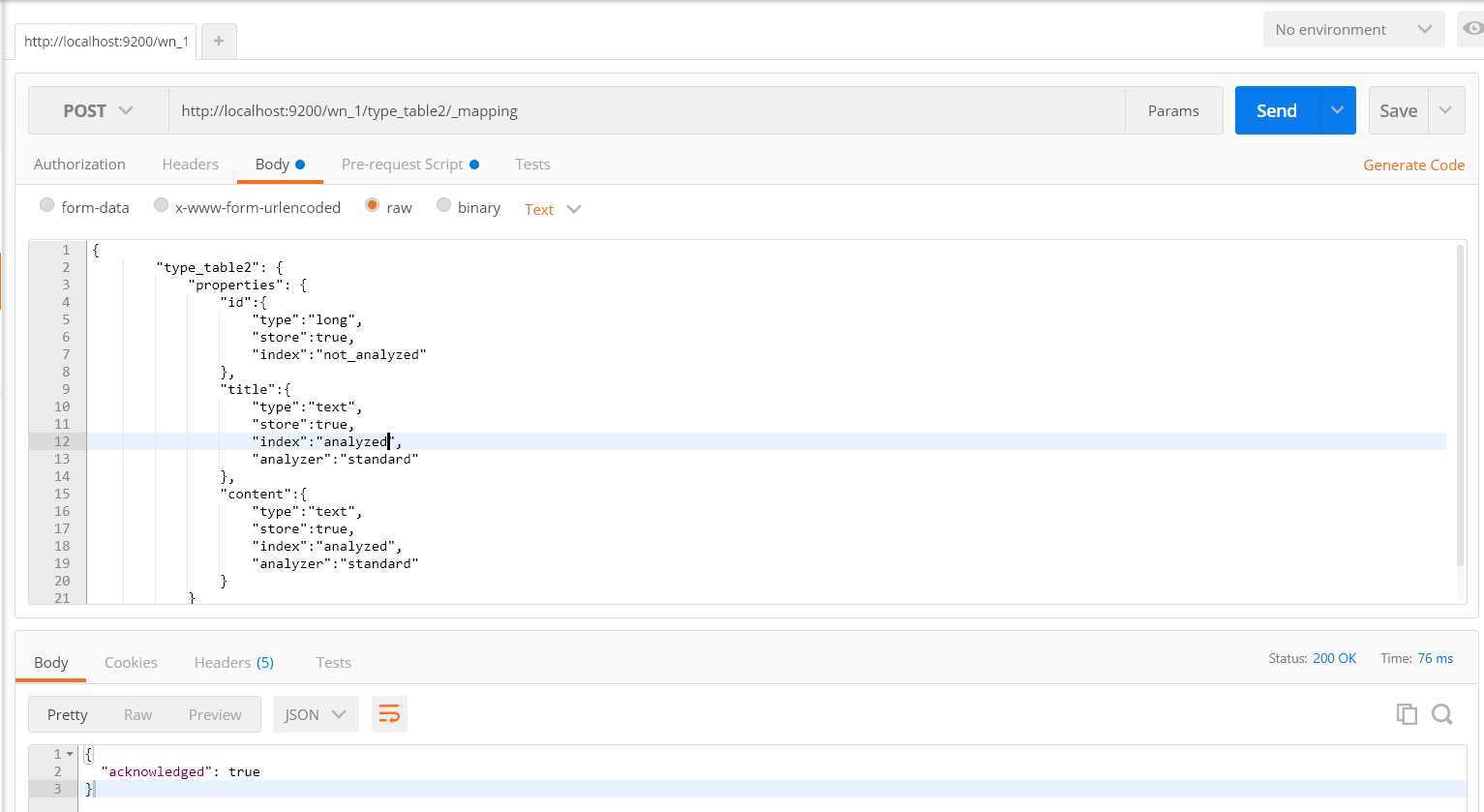Select the Raw response view

pyautogui.click(x=137, y=714)
